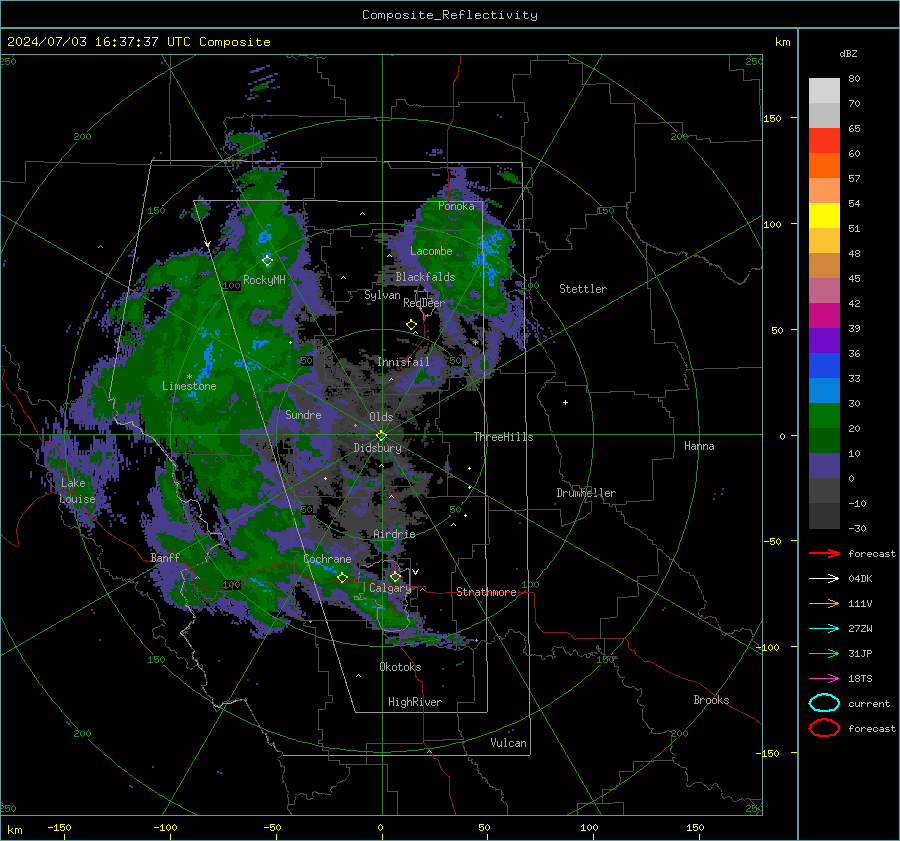Click the Blackfalds label
900x841 pixels.
[x=425, y=277]
